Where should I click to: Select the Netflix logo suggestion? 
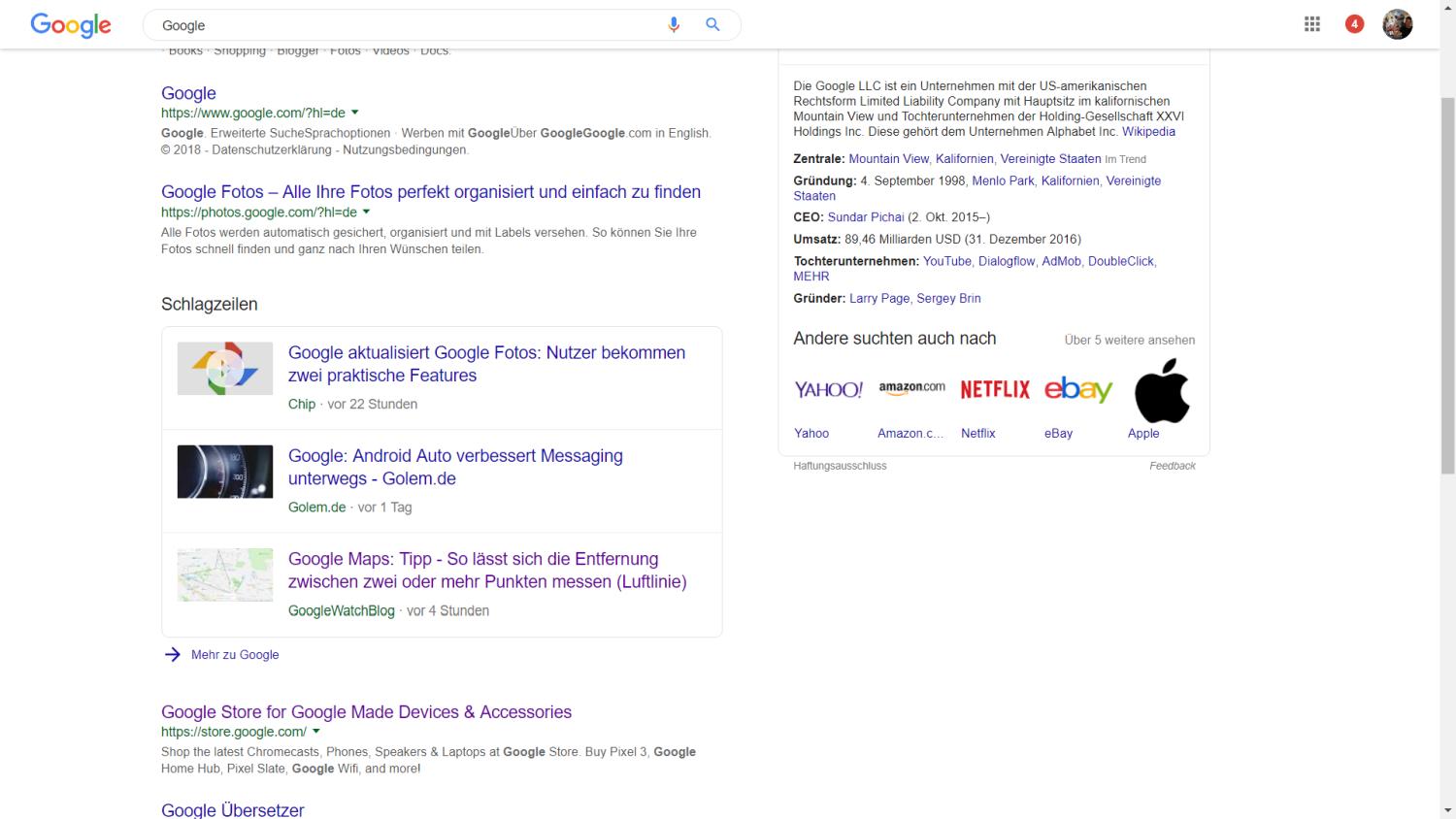pos(995,390)
